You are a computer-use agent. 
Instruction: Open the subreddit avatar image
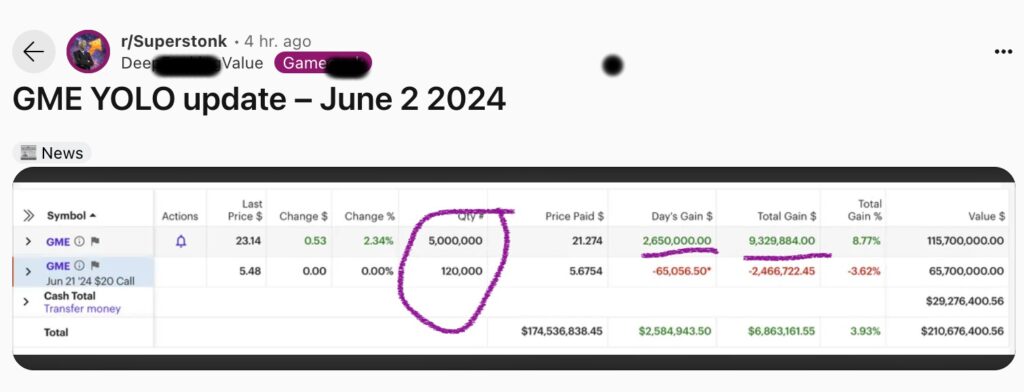88,52
